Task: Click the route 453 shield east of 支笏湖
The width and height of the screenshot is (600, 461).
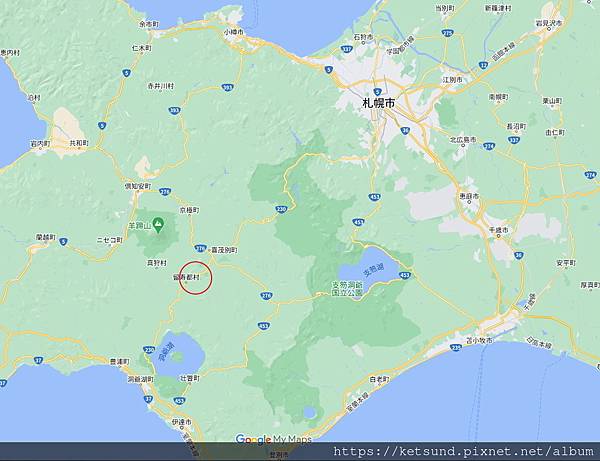Action: [404, 275]
